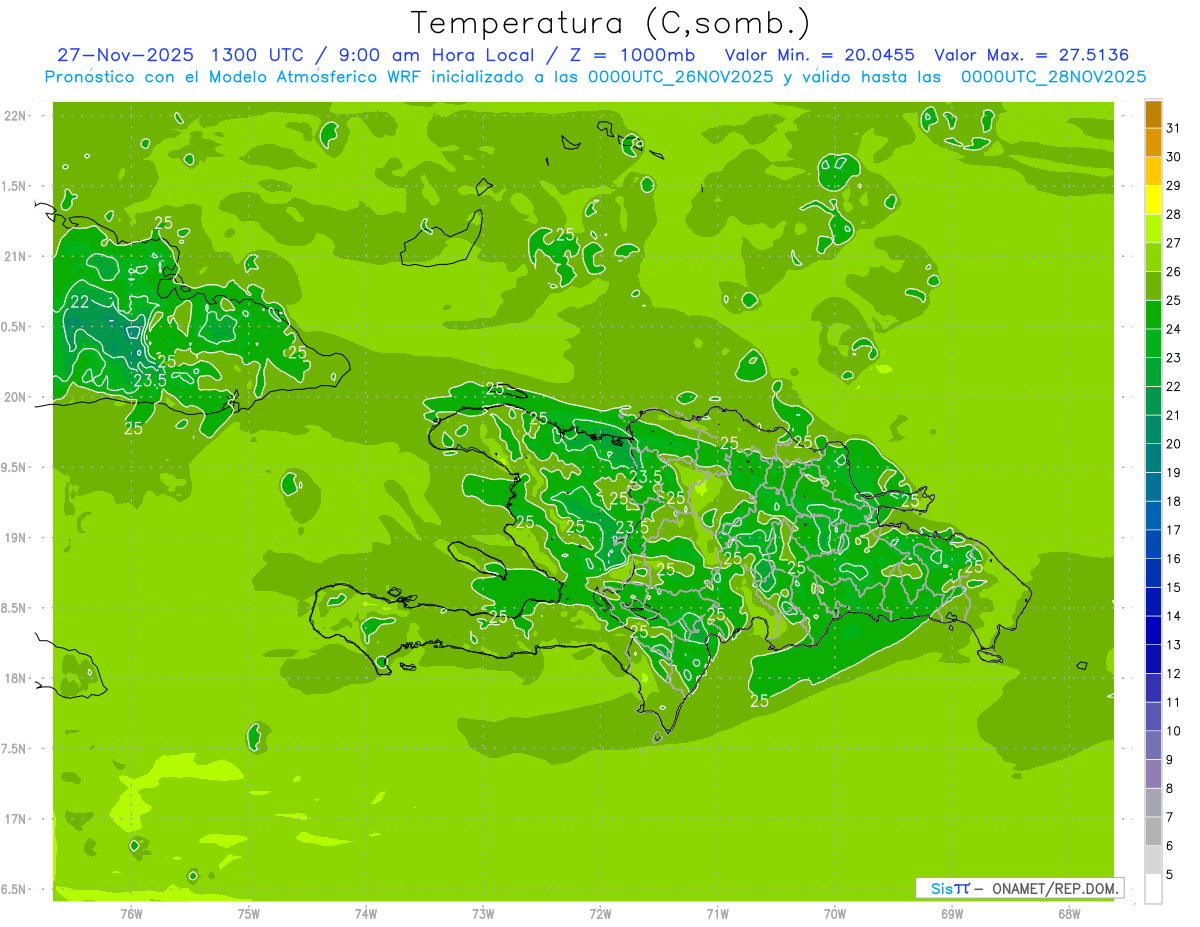Click the '20N' latitude axis label
Screen dimensions: 1200x927
pos(15,397)
